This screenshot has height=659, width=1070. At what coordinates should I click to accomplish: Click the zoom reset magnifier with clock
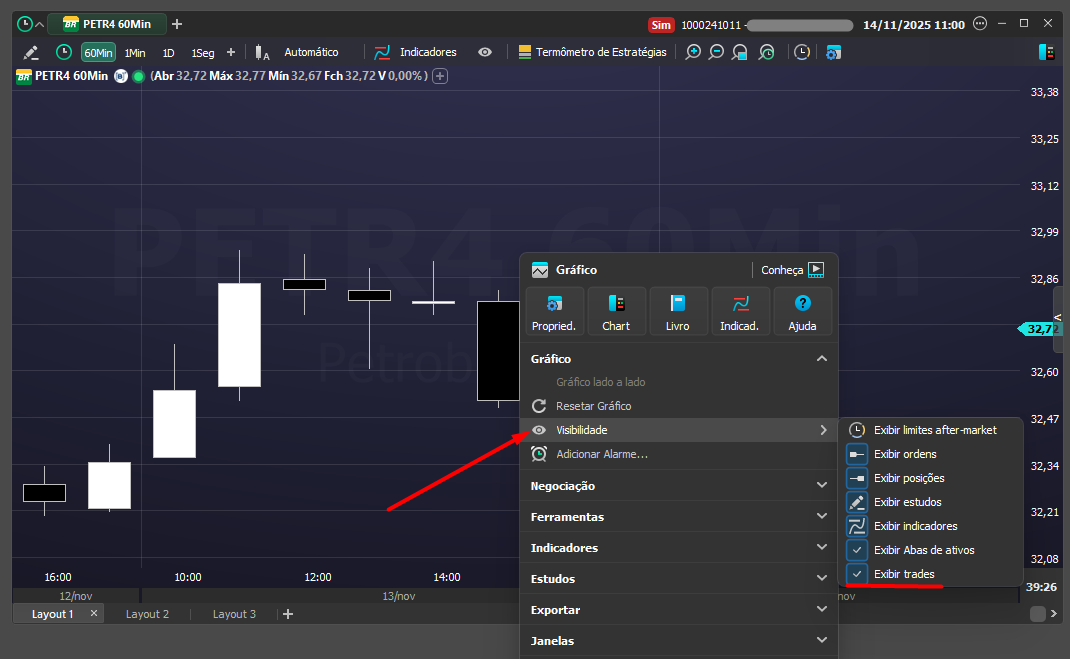point(767,53)
